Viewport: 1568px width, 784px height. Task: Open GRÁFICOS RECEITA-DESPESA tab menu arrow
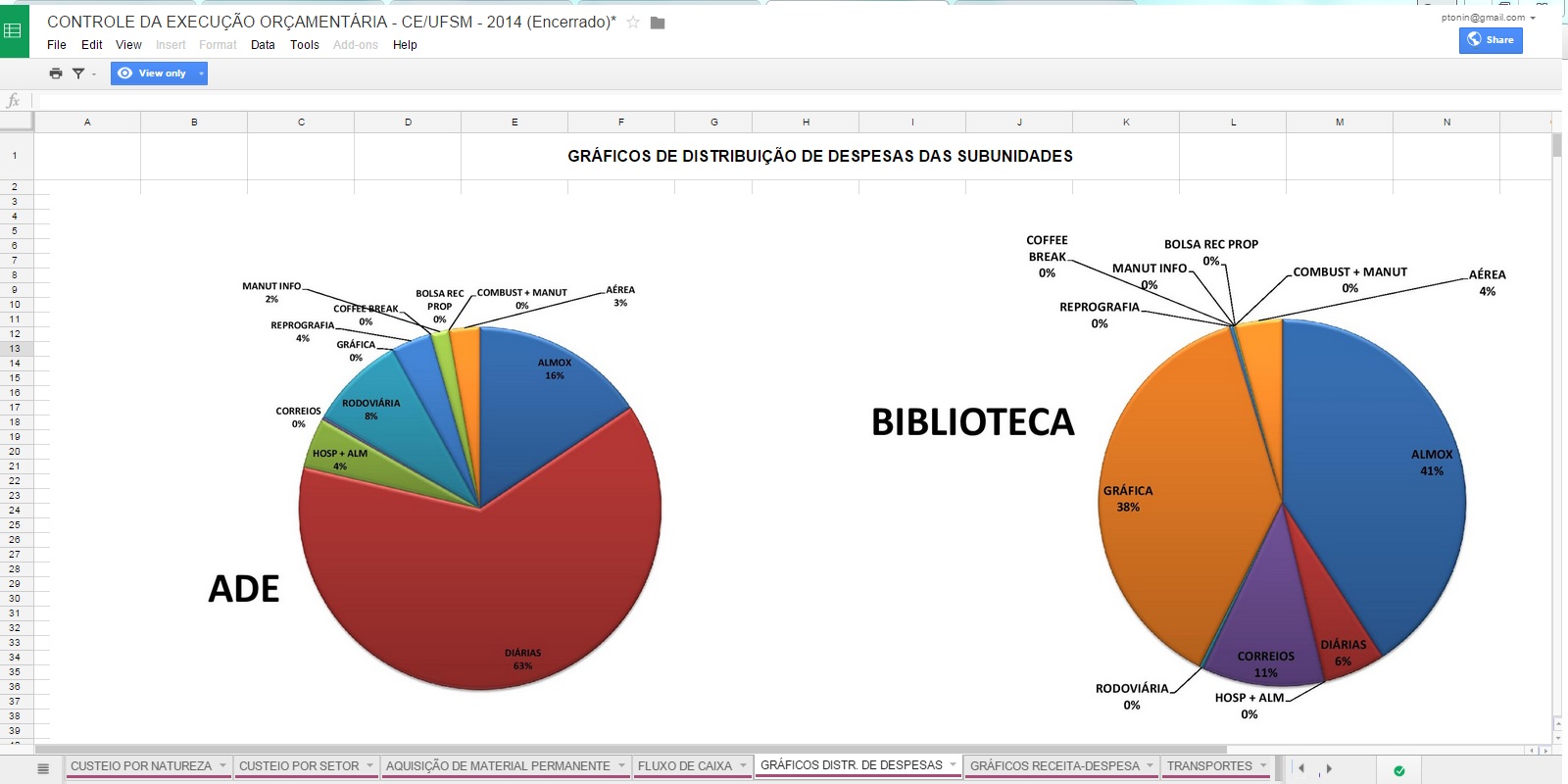[1151, 765]
